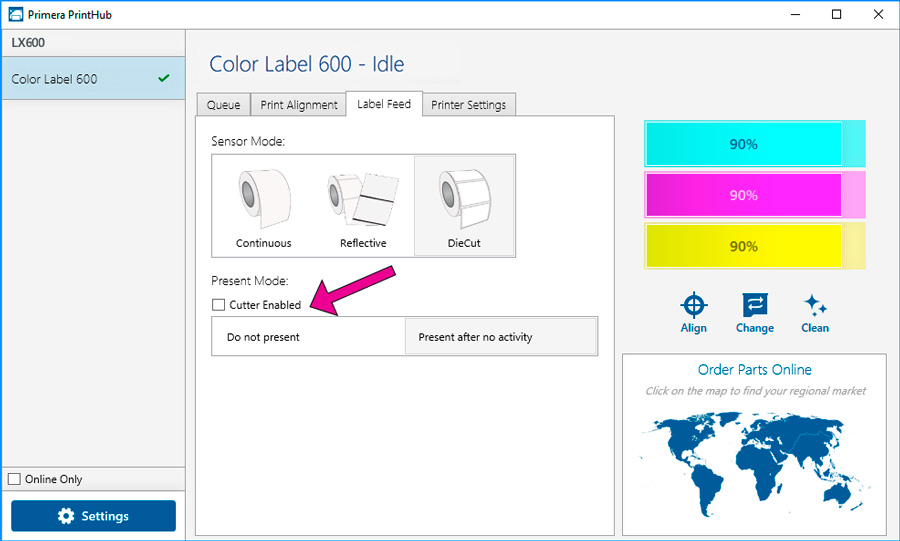The height and width of the screenshot is (541, 900).
Task: Click the Present Mode label
Action: pos(250,281)
